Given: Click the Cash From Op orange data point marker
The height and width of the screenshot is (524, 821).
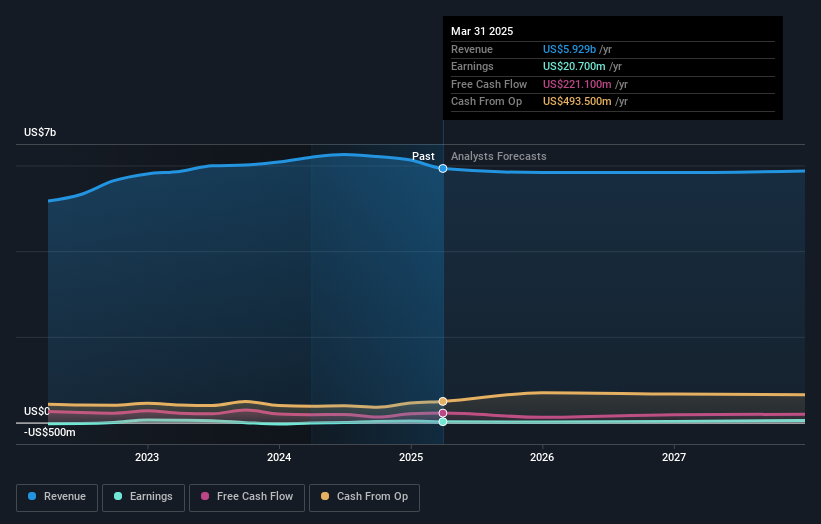Looking at the screenshot, I should [443, 402].
